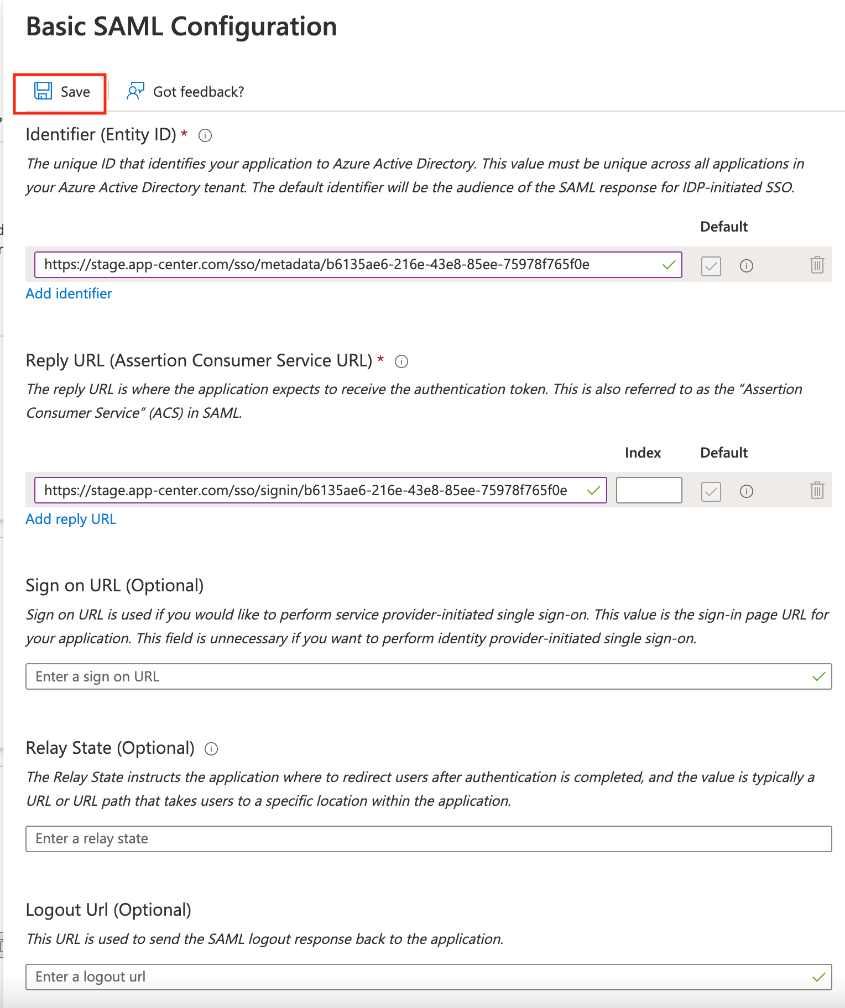Delete the reply URL row using its trash icon

pyautogui.click(x=817, y=490)
